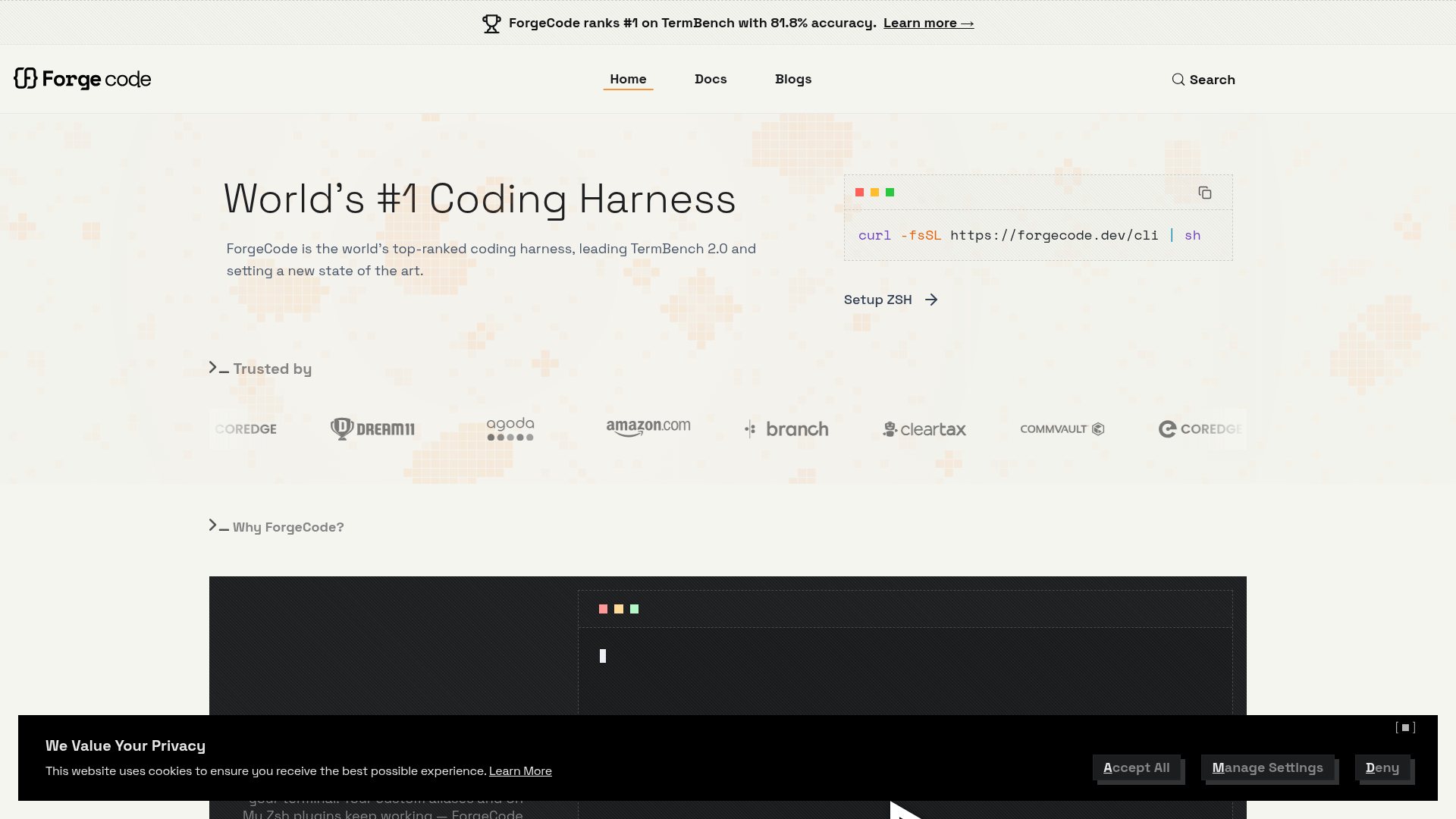Open the Blogs menu item
1456x819 pixels.
coord(793,79)
